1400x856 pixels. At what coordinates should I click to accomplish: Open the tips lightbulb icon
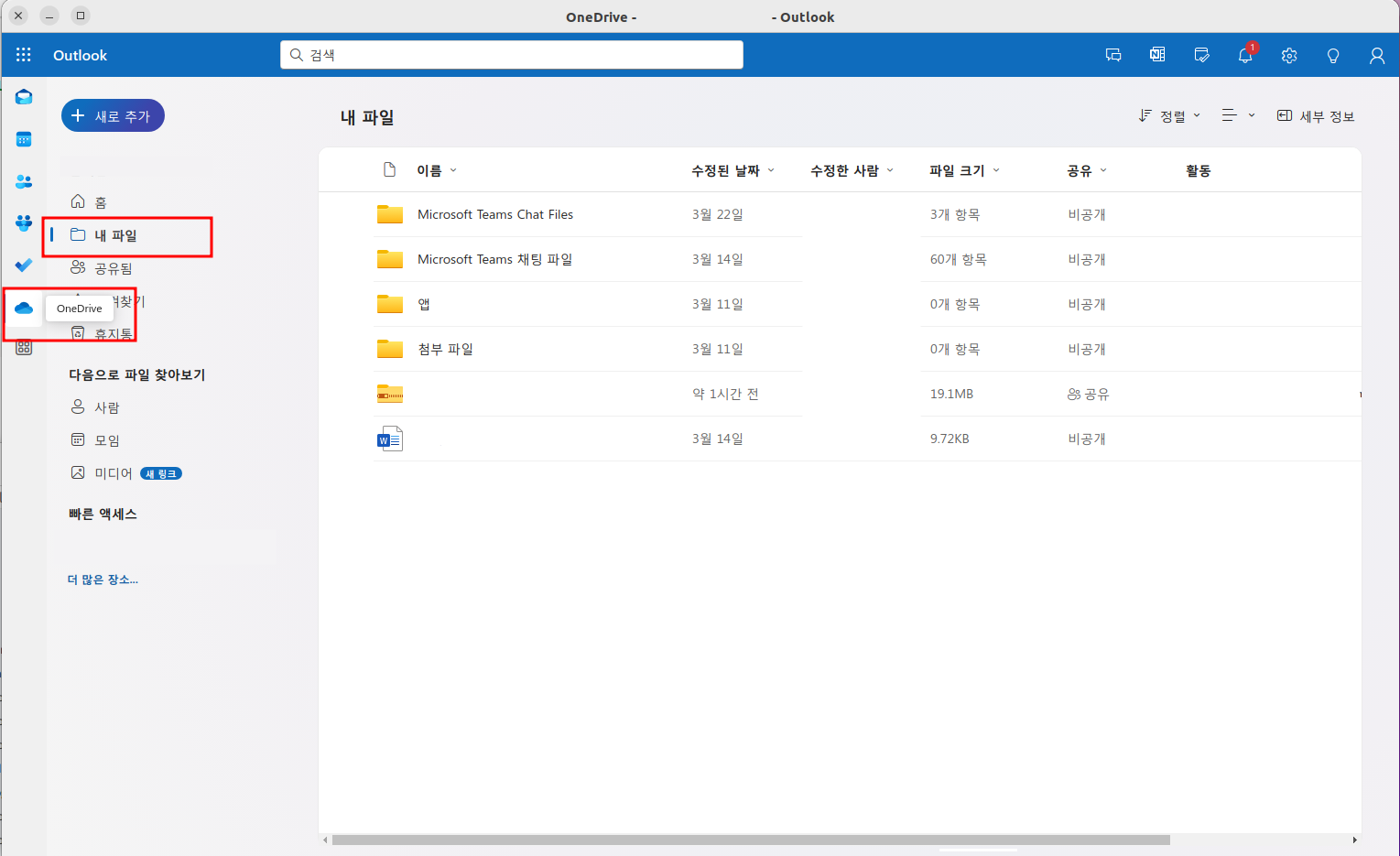pyautogui.click(x=1333, y=55)
